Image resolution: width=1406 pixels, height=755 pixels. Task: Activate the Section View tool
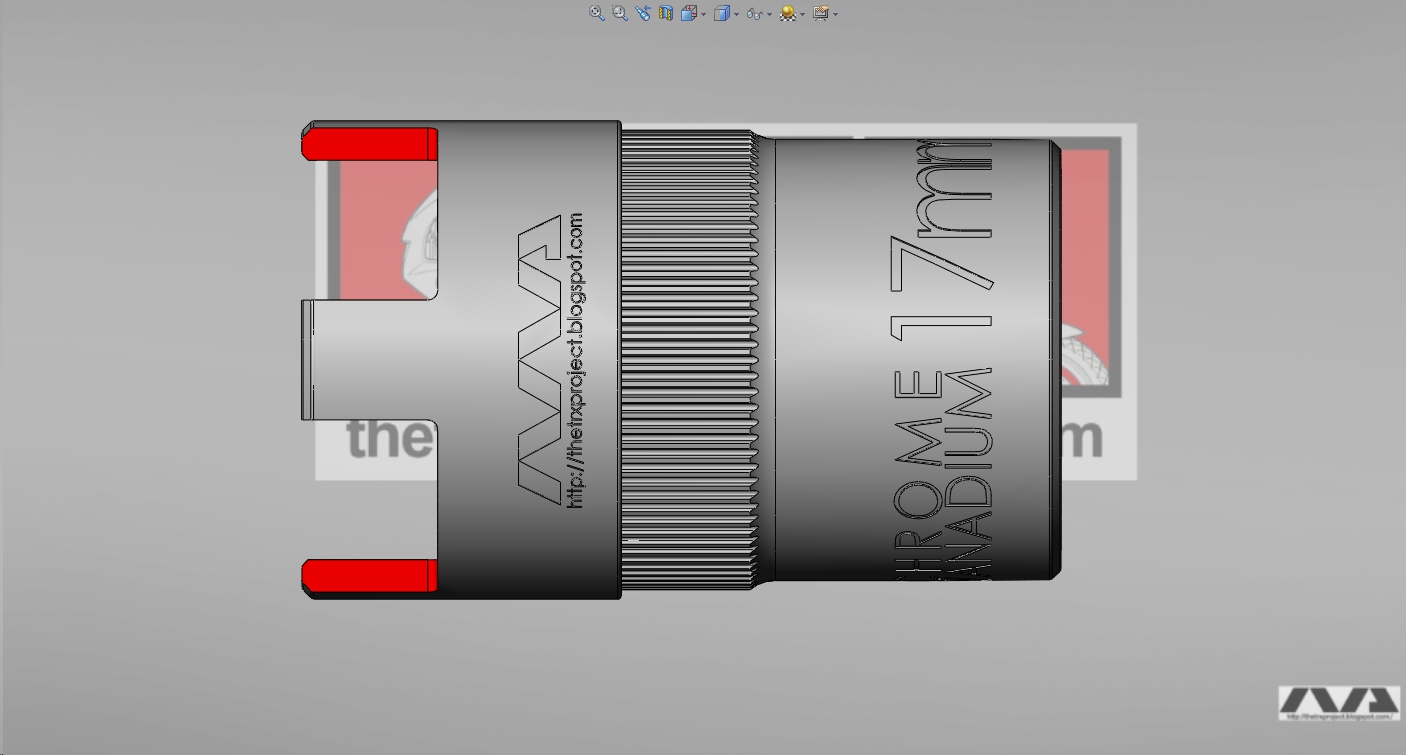click(x=666, y=13)
